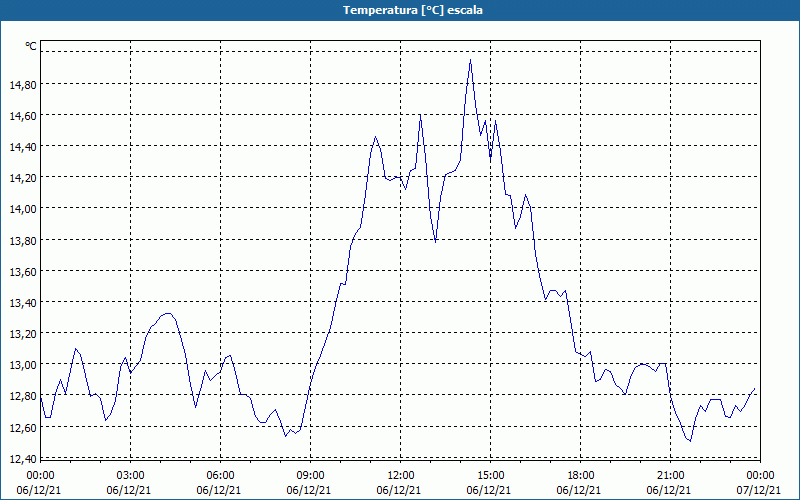Viewport: 800px width, 500px height.
Task: Click the 14,20 y-axis value
Action: point(23,179)
